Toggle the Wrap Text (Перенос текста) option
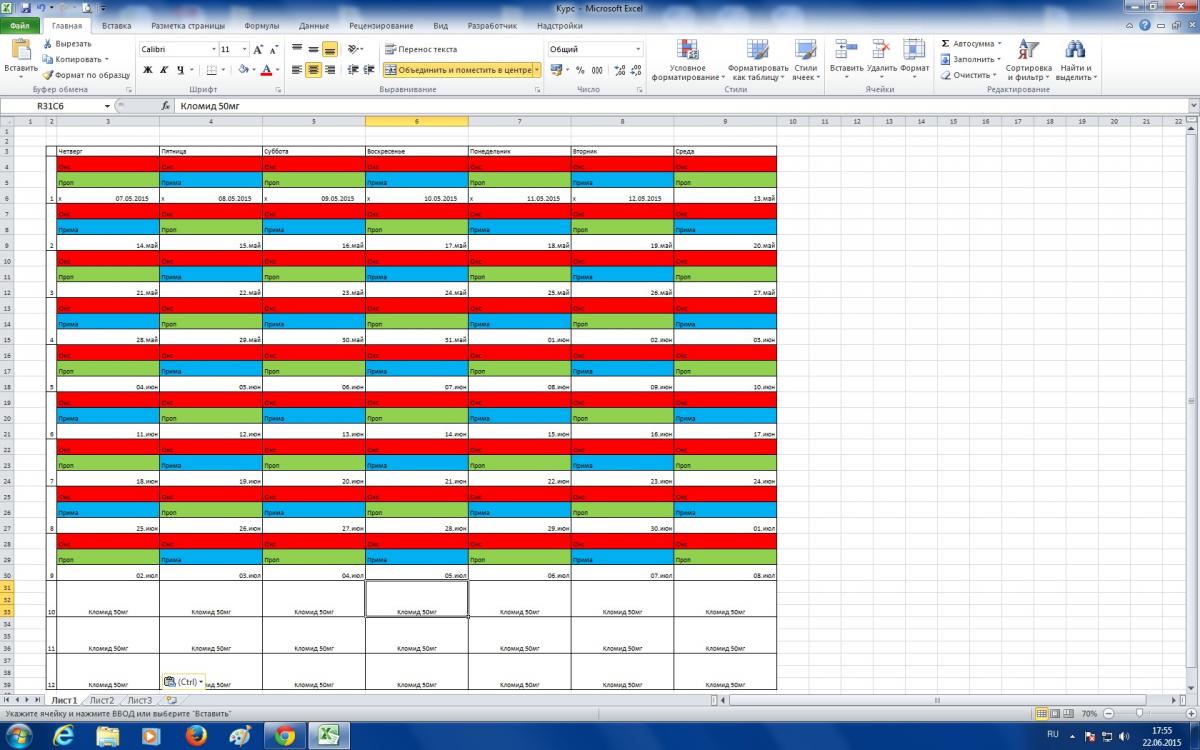This screenshot has height=750, width=1200. coord(421,49)
